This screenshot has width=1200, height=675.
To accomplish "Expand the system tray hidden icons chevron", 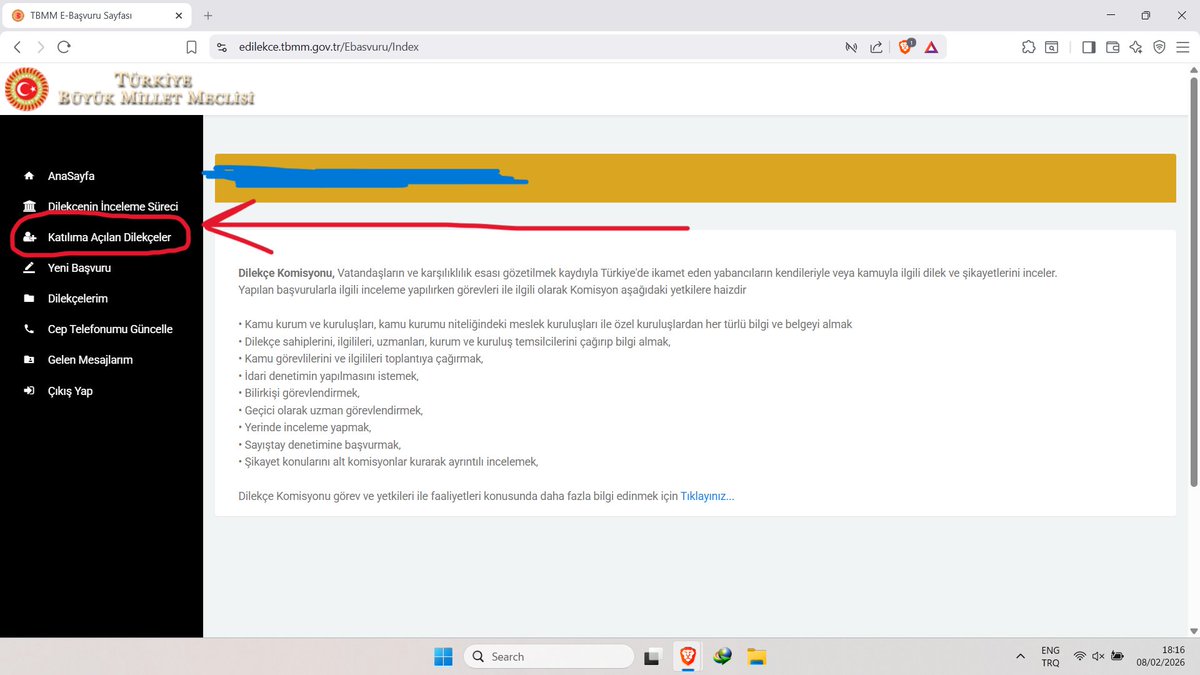I will (1019, 656).
